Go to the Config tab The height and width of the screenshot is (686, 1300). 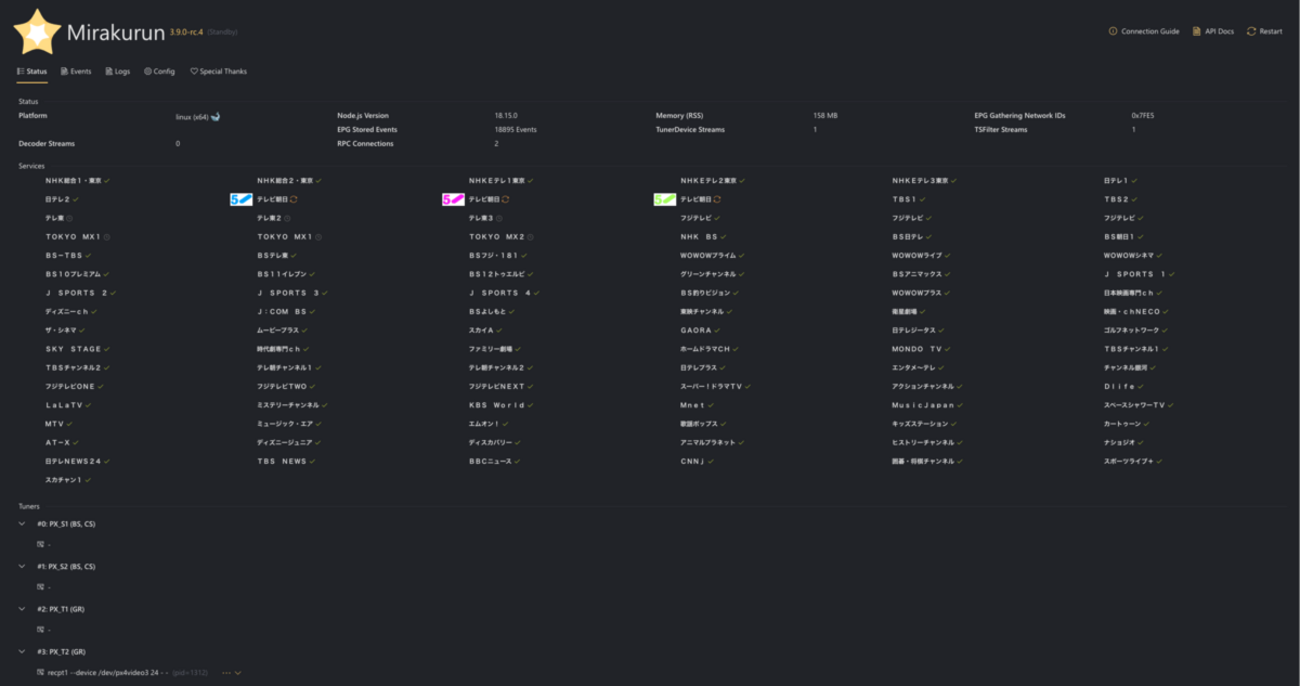coord(160,72)
